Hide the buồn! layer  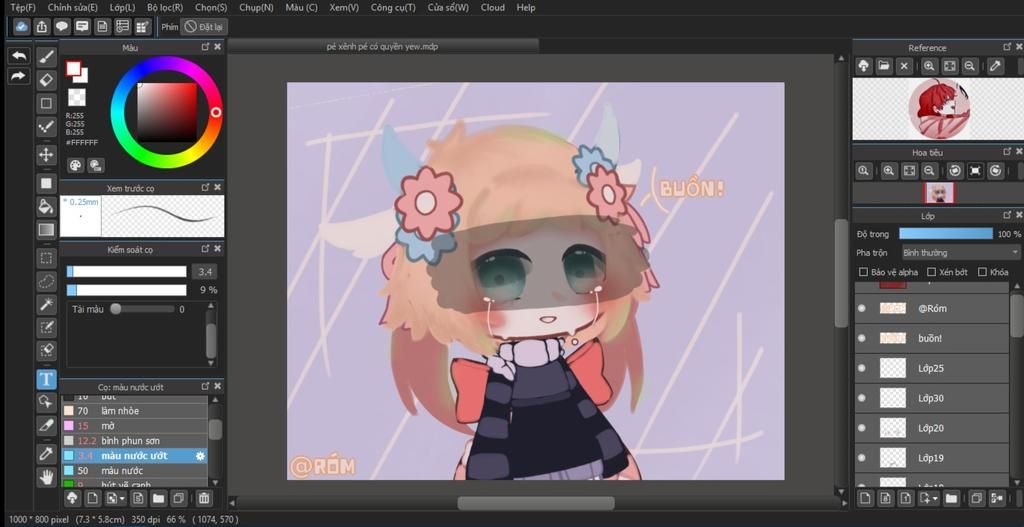pyautogui.click(x=861, y=338)
